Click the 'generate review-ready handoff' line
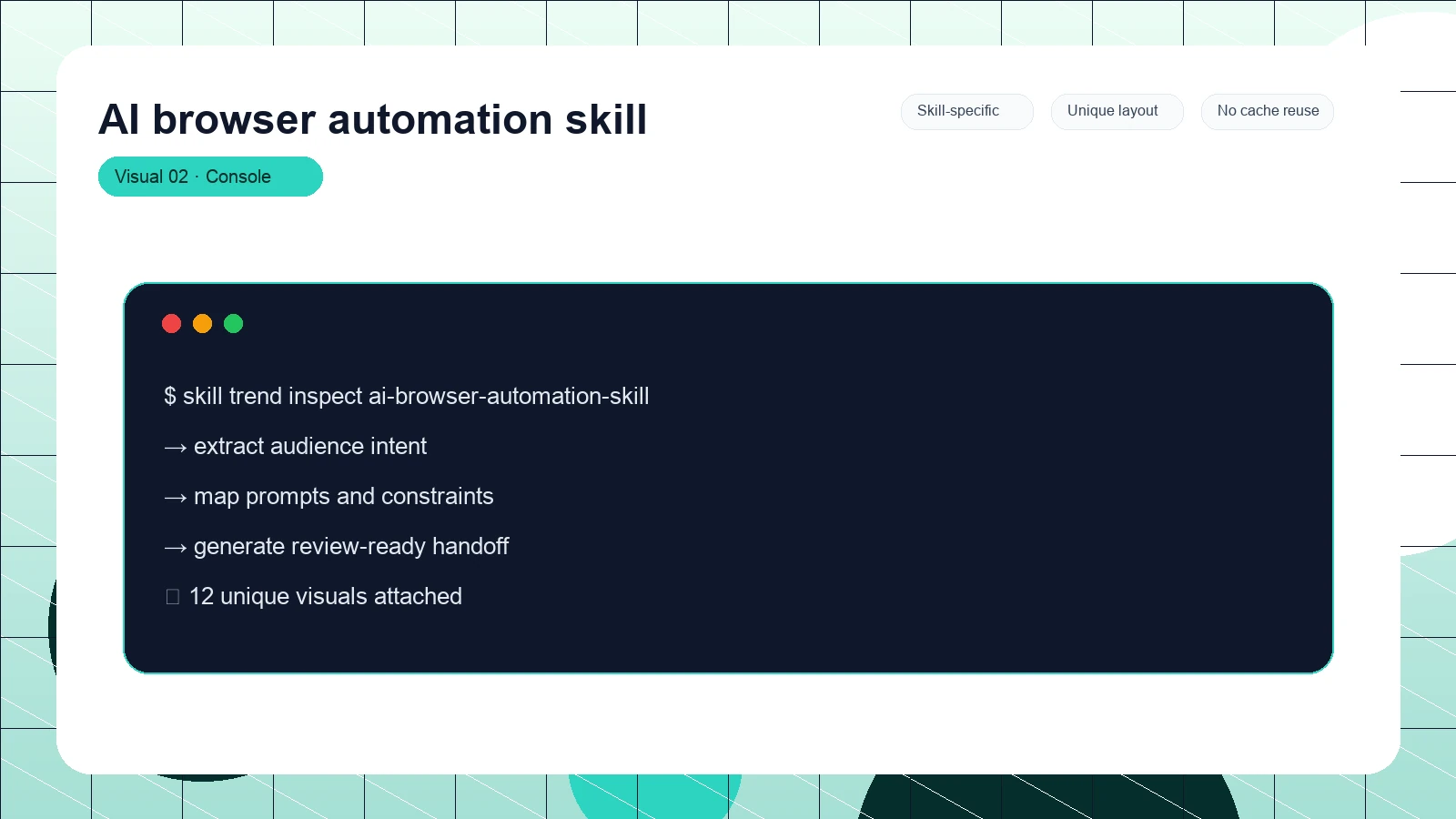The width and height of the screenshot is (1456, 819). tap(336, 546)
